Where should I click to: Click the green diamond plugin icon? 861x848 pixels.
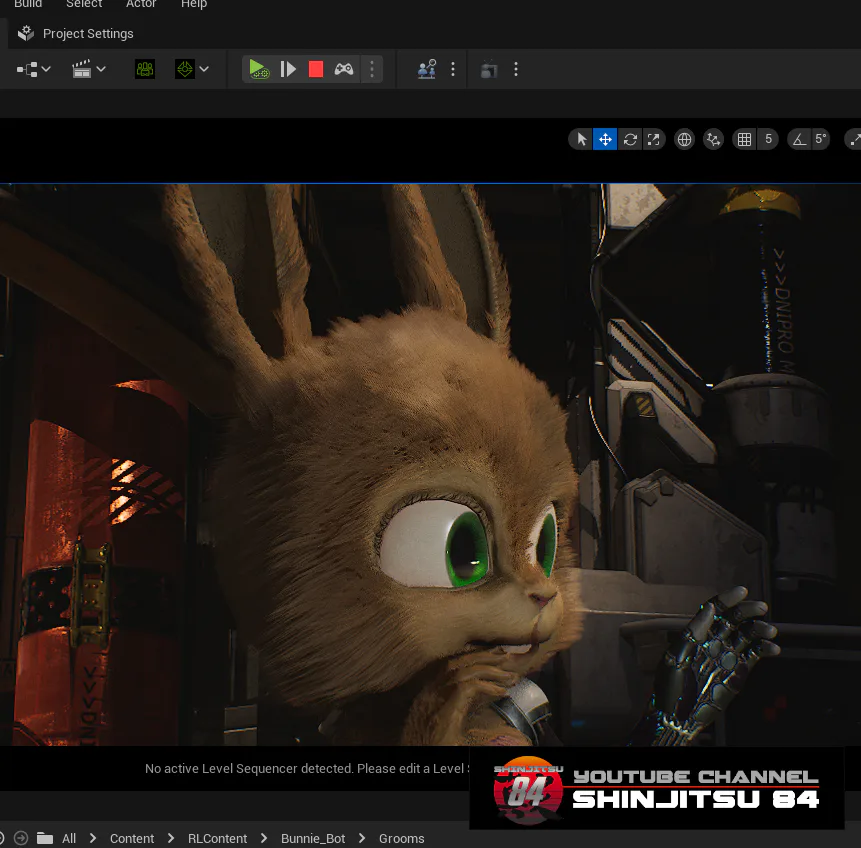(185, 69)
